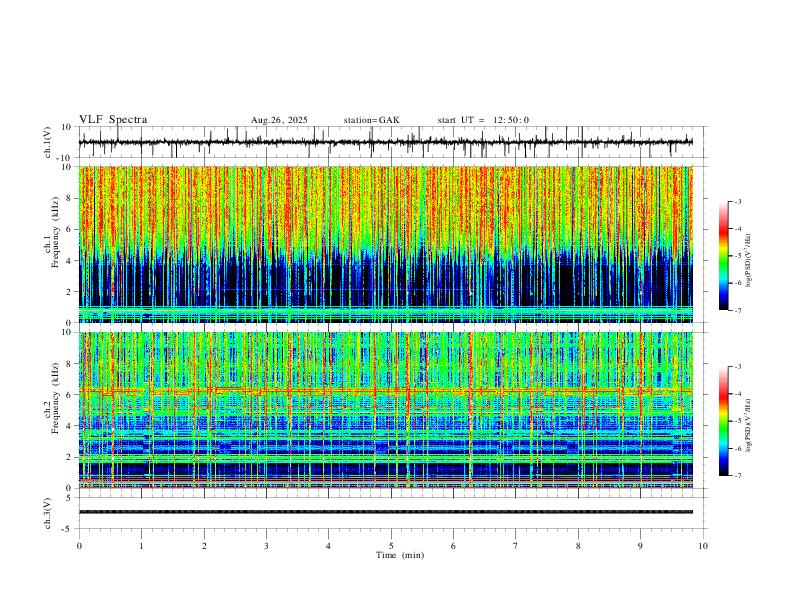The image size is (792, 612).
Task: Click the '8' kHz tick on ch.1 axis
Action: click(x=70, y=198)
